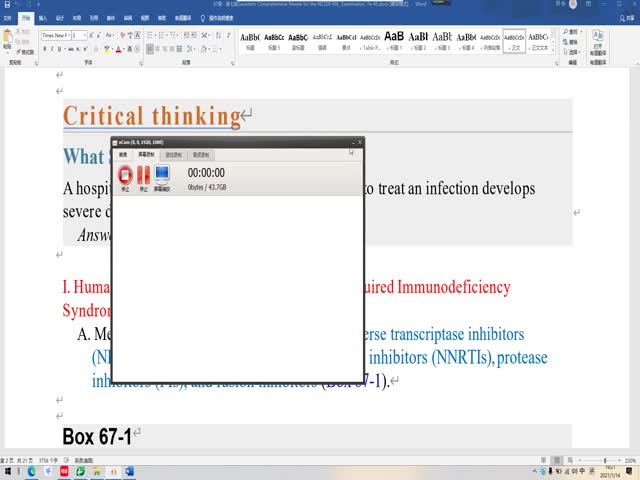
Task: Click the red stop recording button in oCam
Action: (125, 178)
